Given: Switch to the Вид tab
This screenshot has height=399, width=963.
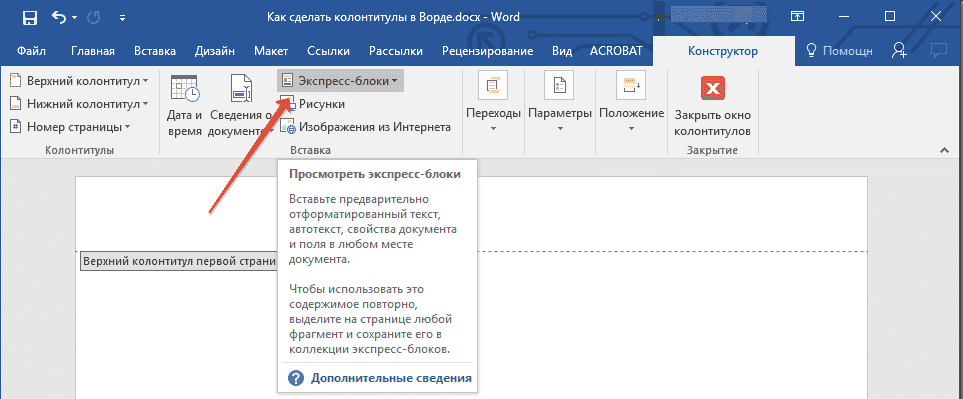Looking at the screenshot, I should click(x=562, y=51).
